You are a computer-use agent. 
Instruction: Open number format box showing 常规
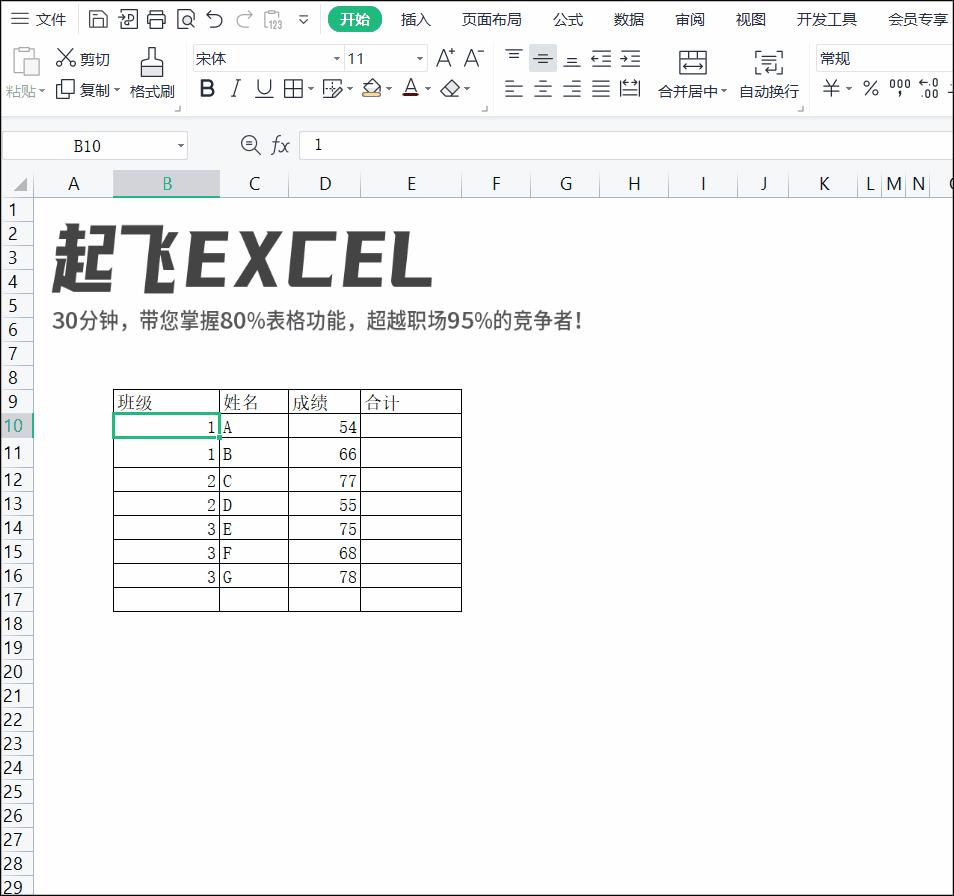pos(885,58)
